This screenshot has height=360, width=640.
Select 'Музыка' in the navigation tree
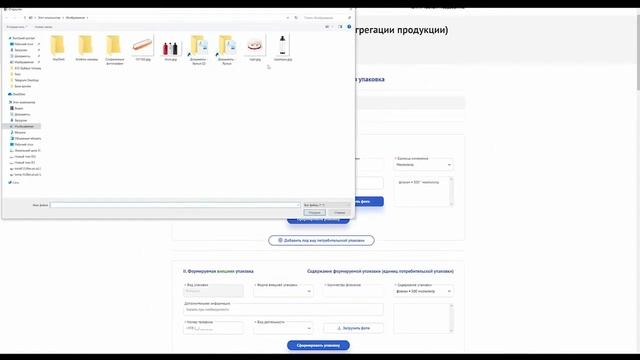coord(20,132)
